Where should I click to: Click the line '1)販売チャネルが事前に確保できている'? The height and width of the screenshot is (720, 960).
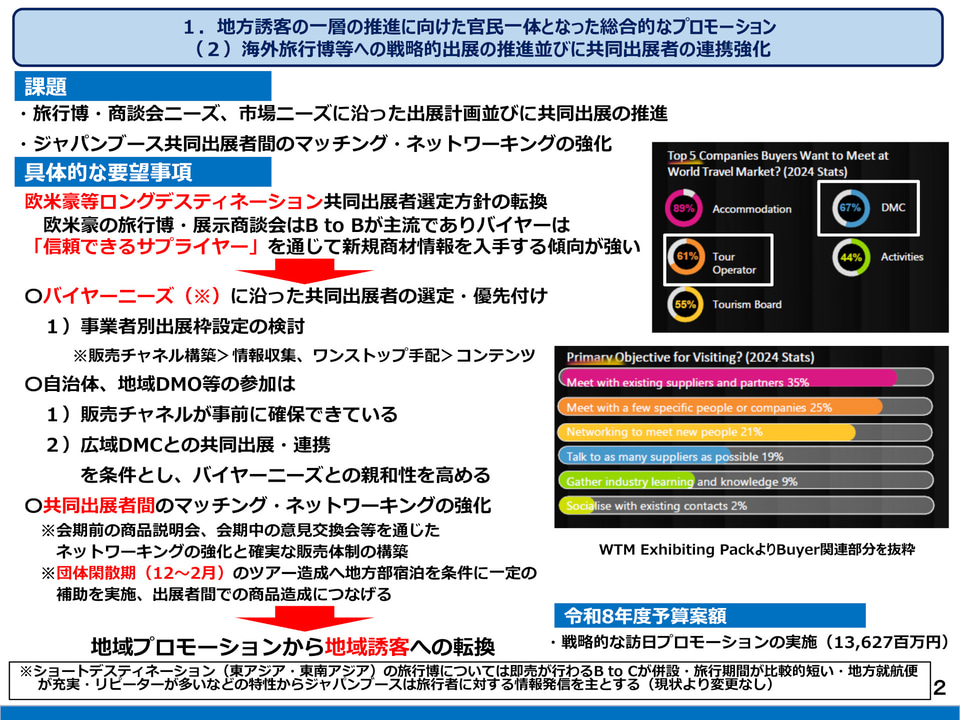coord(222,414)
